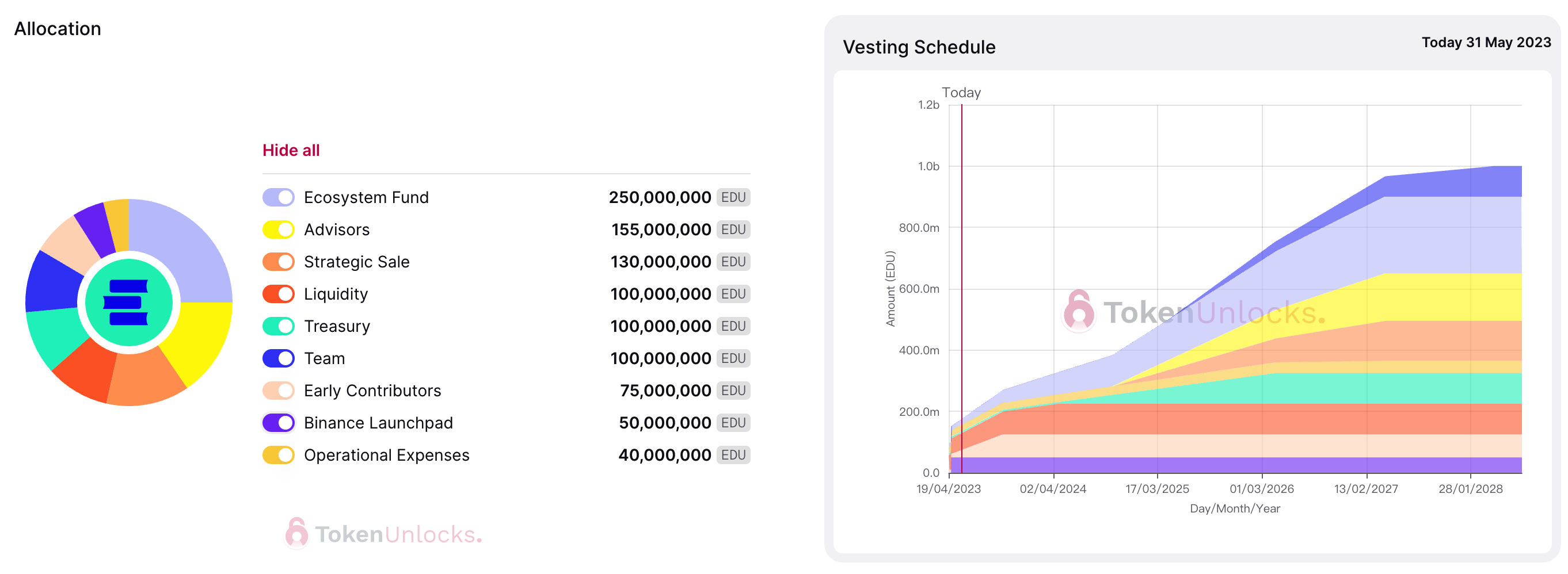Click the 28/01/2028 x-axis date label
1568x574 pixels.
(x=1471, y=489)
